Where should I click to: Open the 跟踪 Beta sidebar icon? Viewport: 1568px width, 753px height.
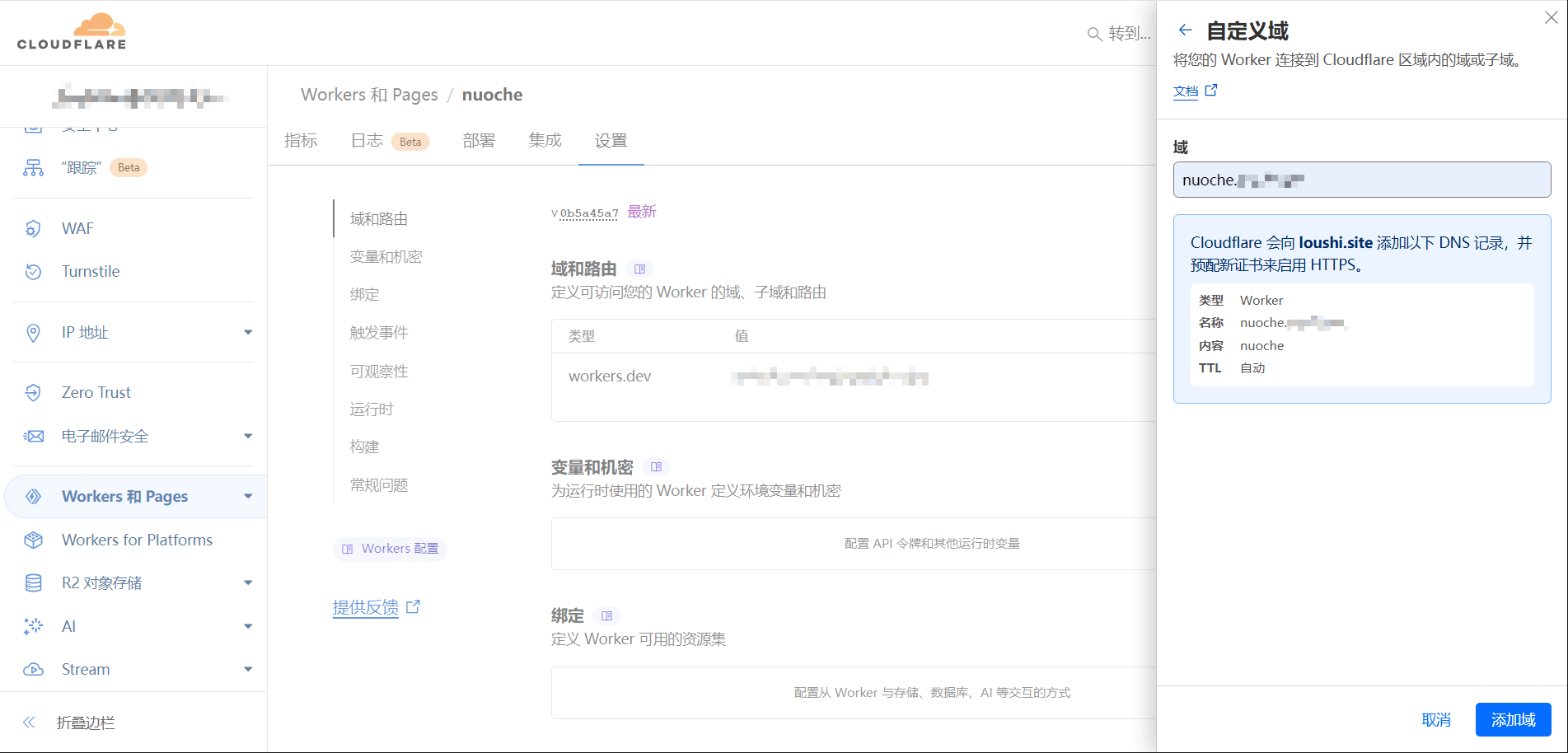pos(33,168)
